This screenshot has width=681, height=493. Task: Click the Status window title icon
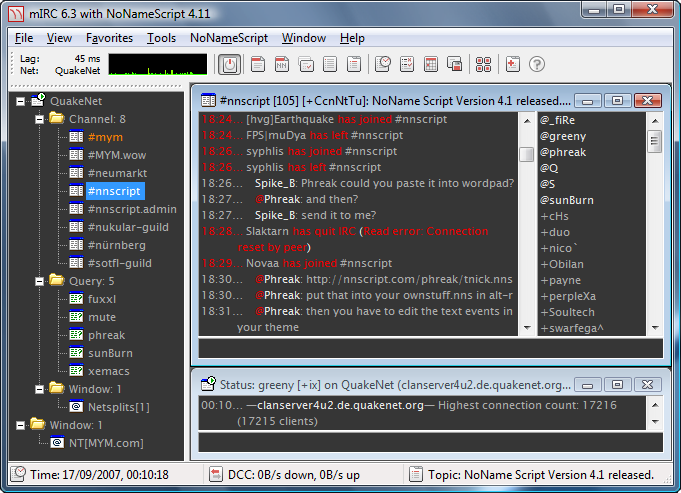(x=208, y=384)
